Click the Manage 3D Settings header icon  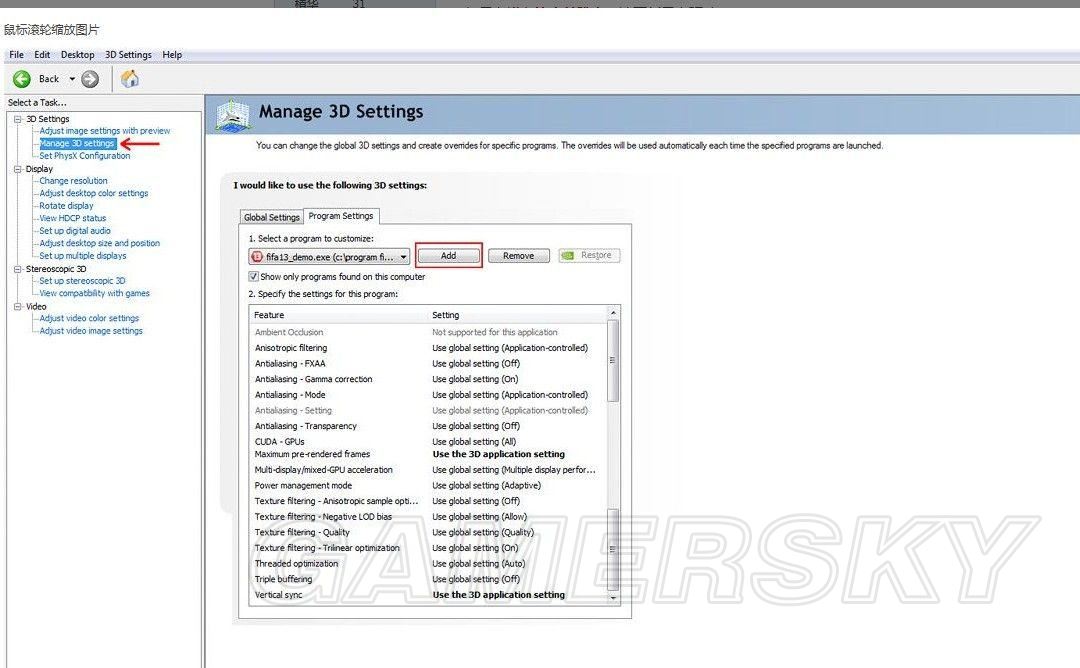[x=233, y=116]
